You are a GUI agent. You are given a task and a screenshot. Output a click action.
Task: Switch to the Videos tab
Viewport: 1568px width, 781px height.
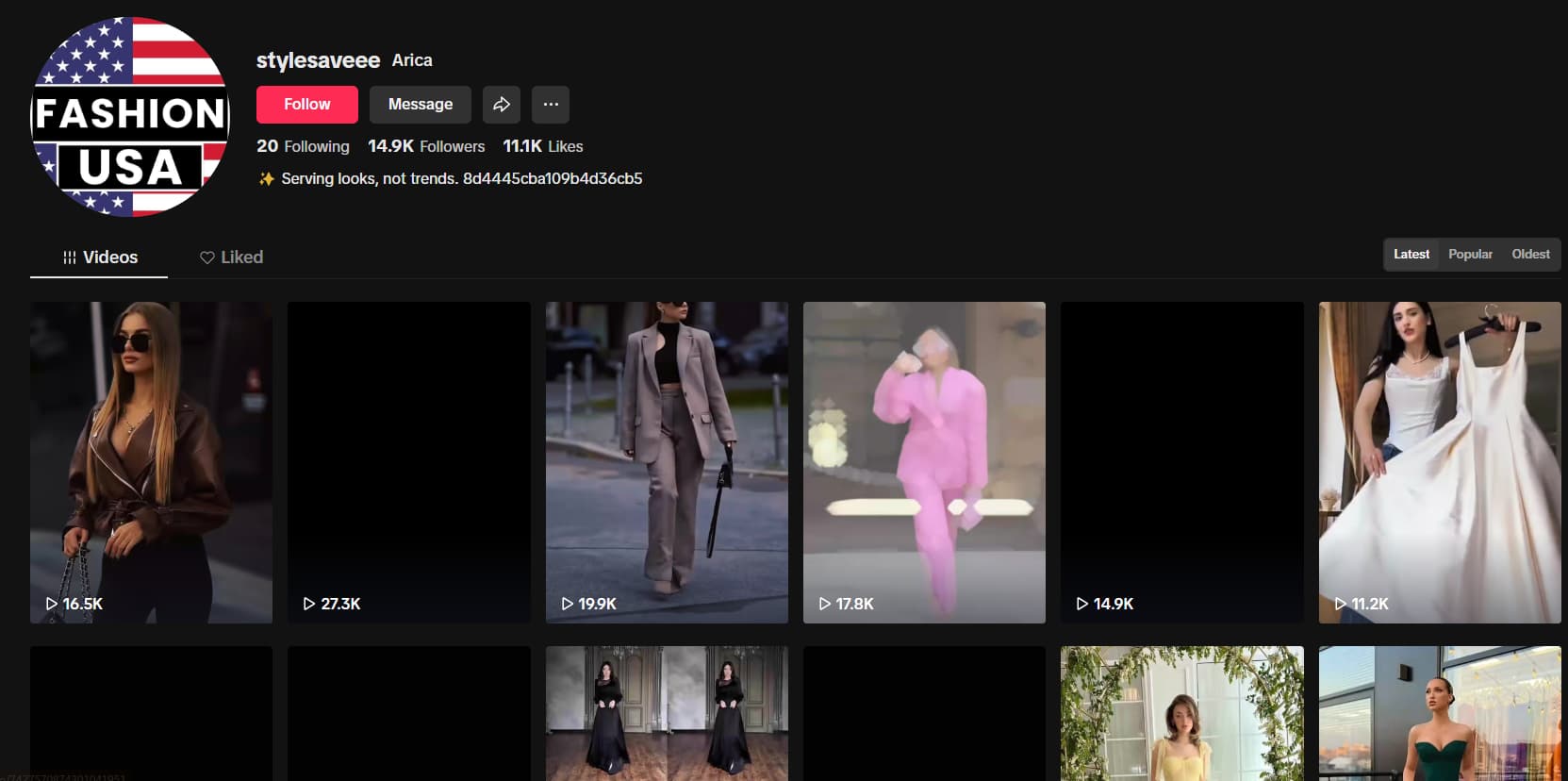tap(99, 258)
